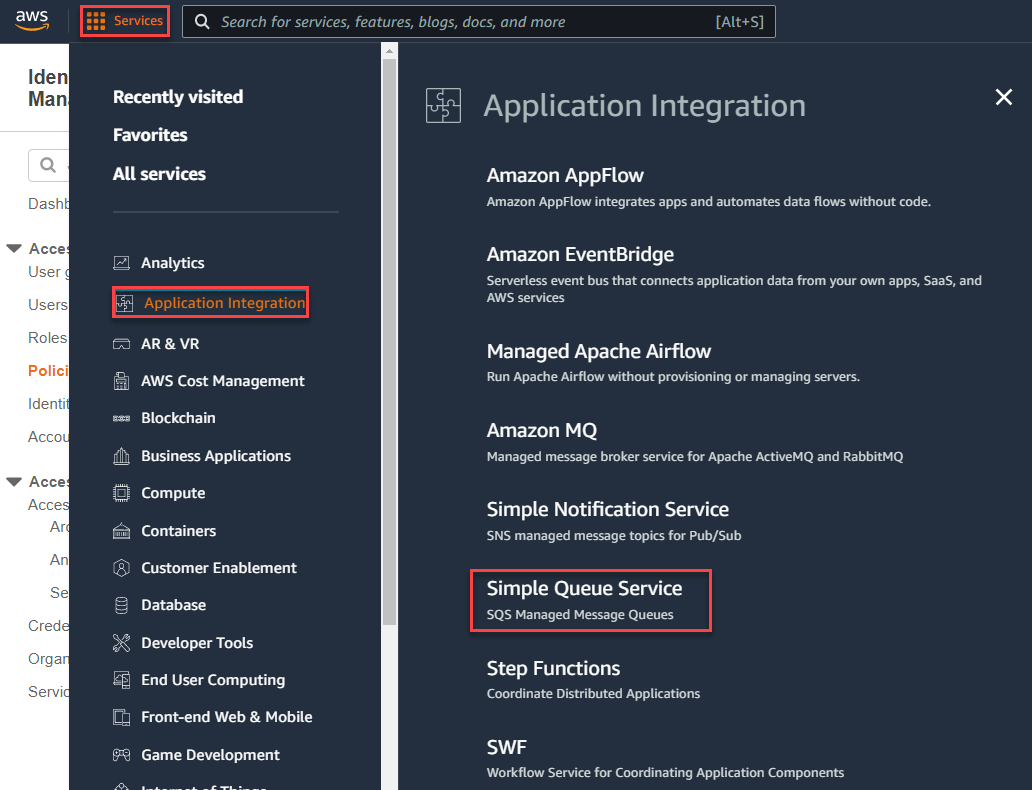Viewport: 1032px width, 790px height.
Task: Select the Game Development gamepad icon
Action: point(122,754)
